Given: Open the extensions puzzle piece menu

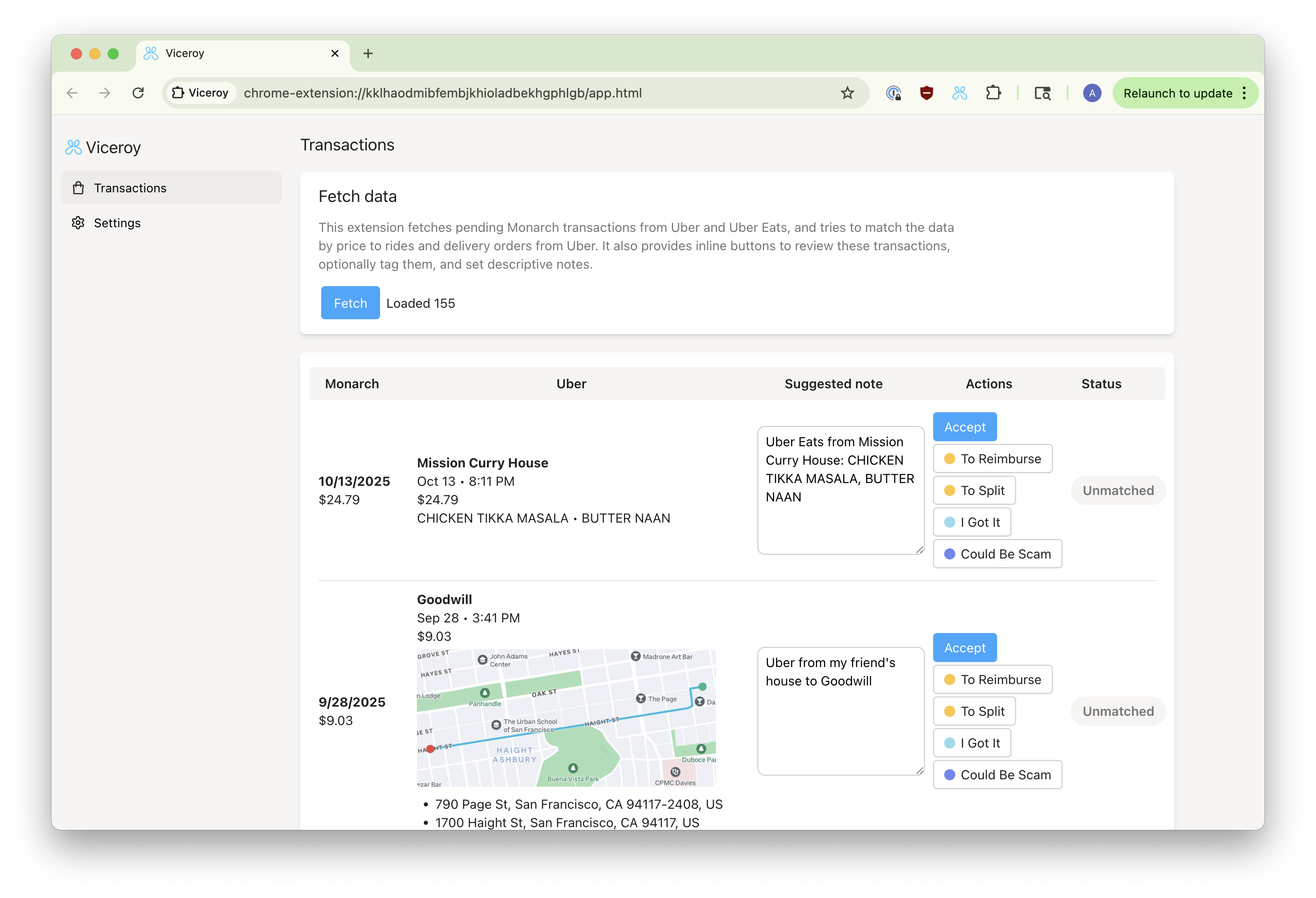Looking at the screenshot, I should tap(993, 93).
